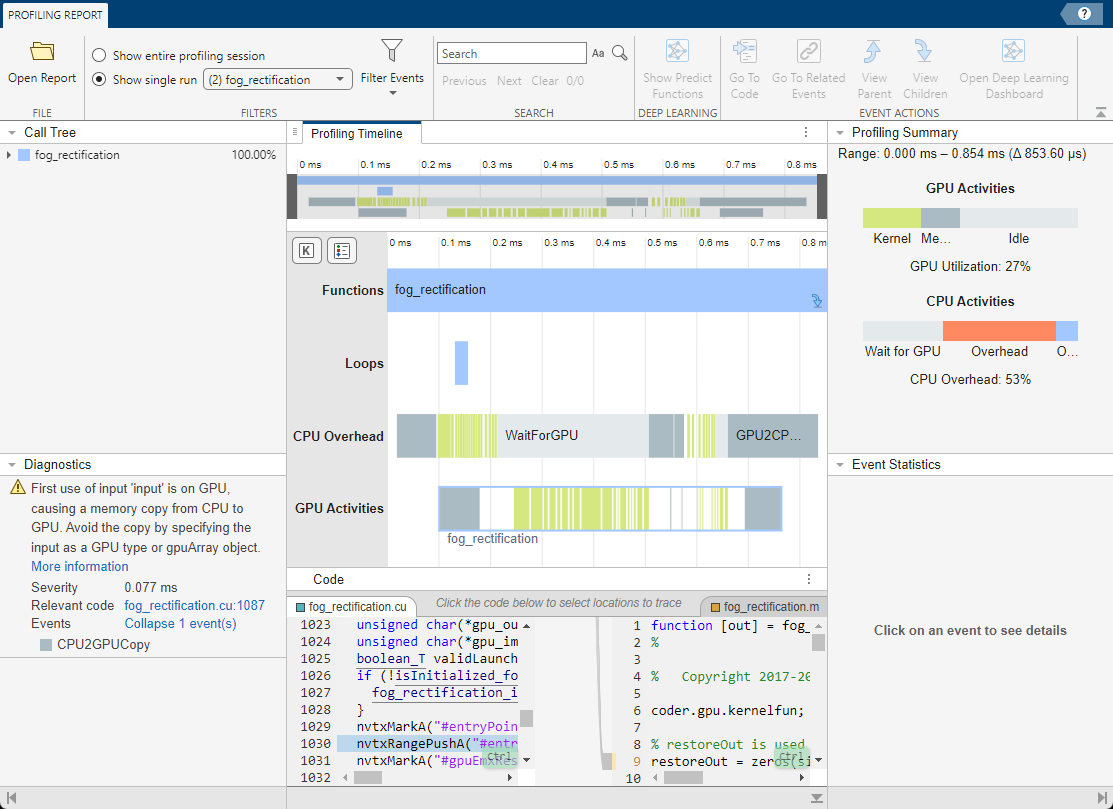Open the Profiling Timeline three-dot options menu
This screenshot has width=1113, height=809.
[806, 132]
